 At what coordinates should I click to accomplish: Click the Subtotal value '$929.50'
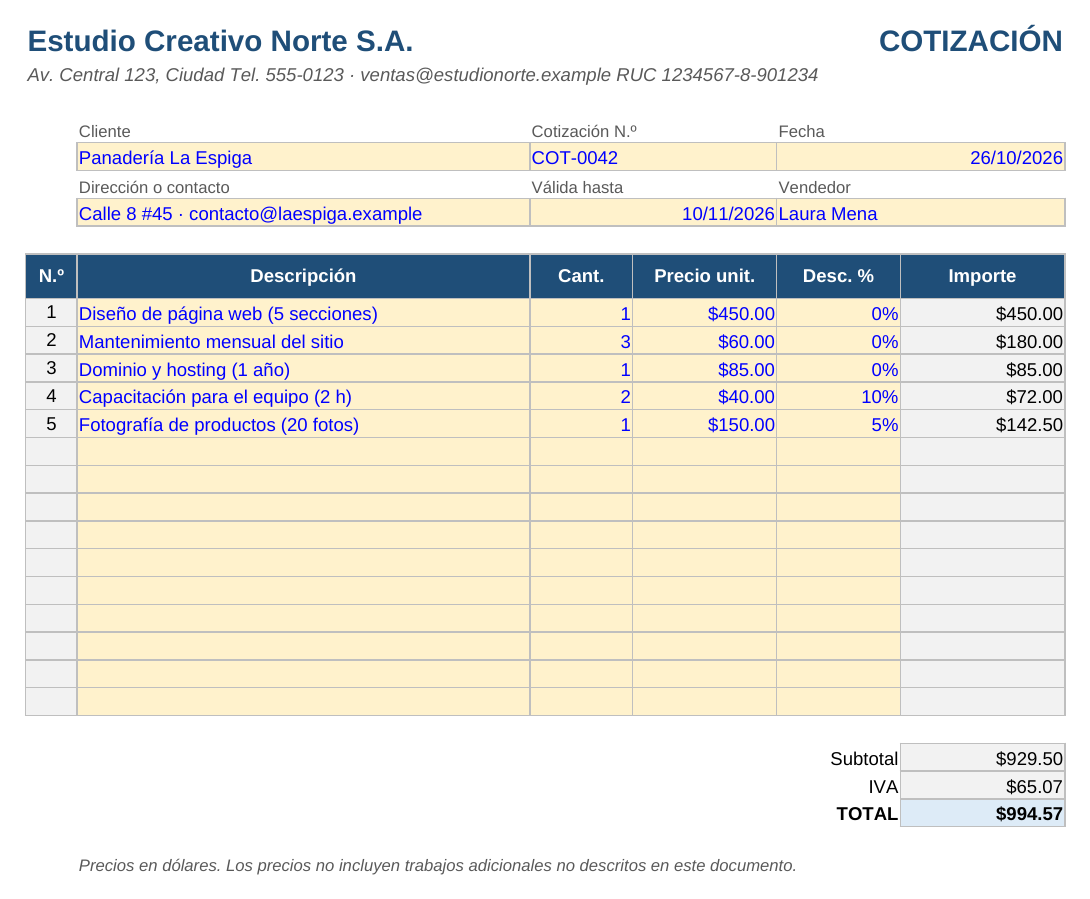pyautogui.click(x=982, y=758)
